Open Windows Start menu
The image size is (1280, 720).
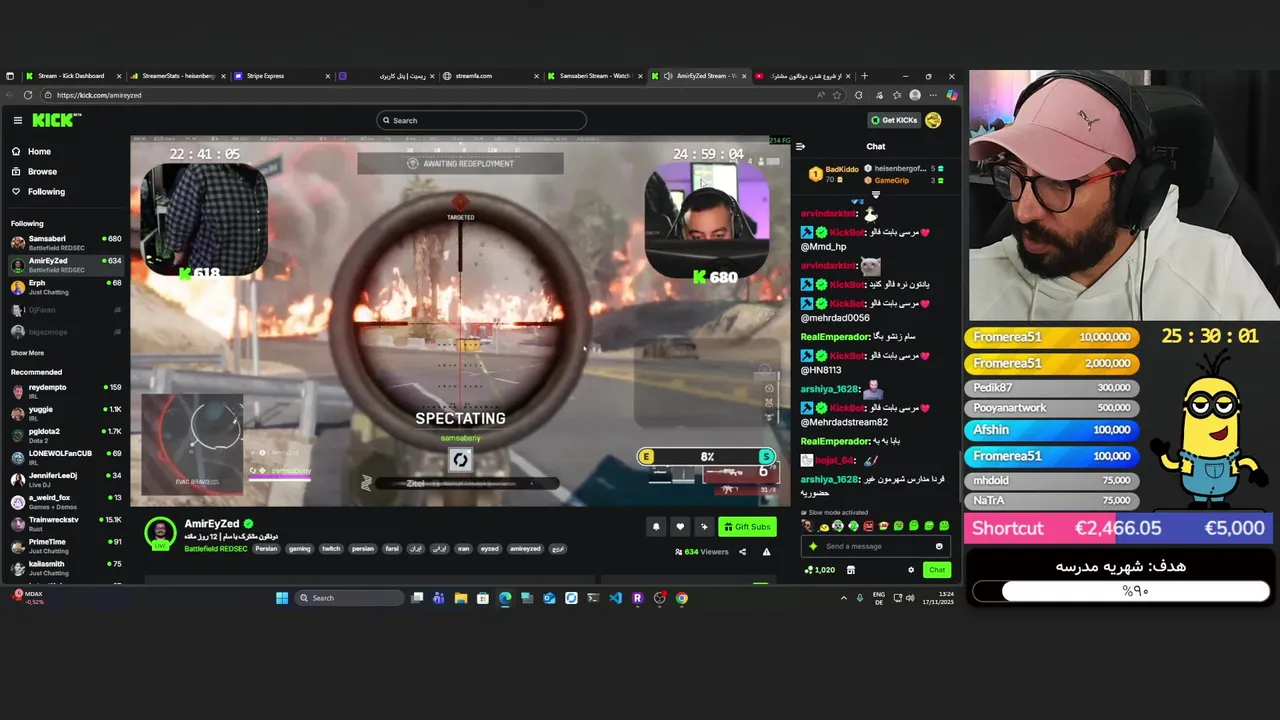(x=282, y=598)
